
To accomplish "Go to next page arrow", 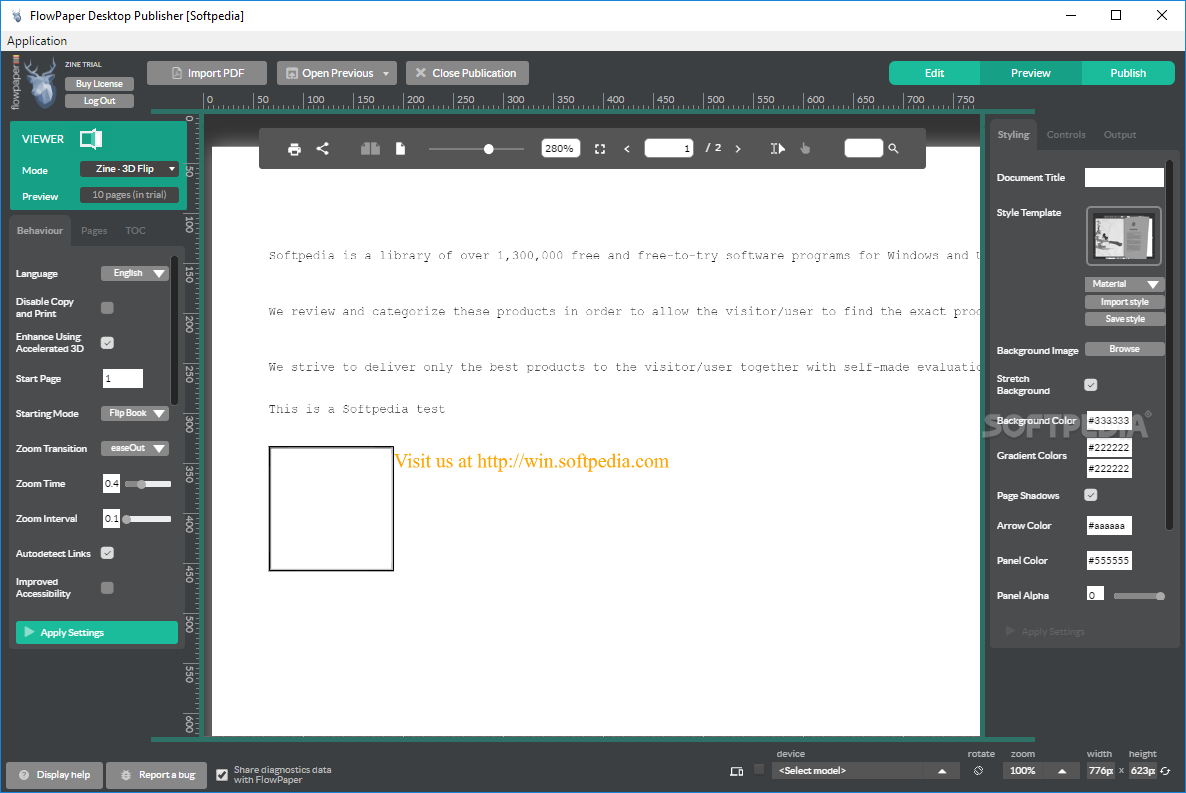I will (737, 149).
